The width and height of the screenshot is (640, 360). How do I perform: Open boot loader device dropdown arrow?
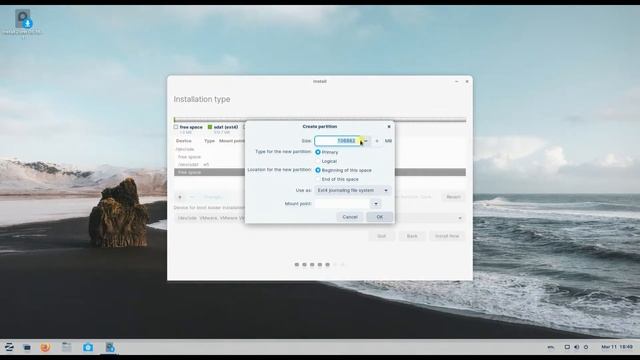point(460,218)
